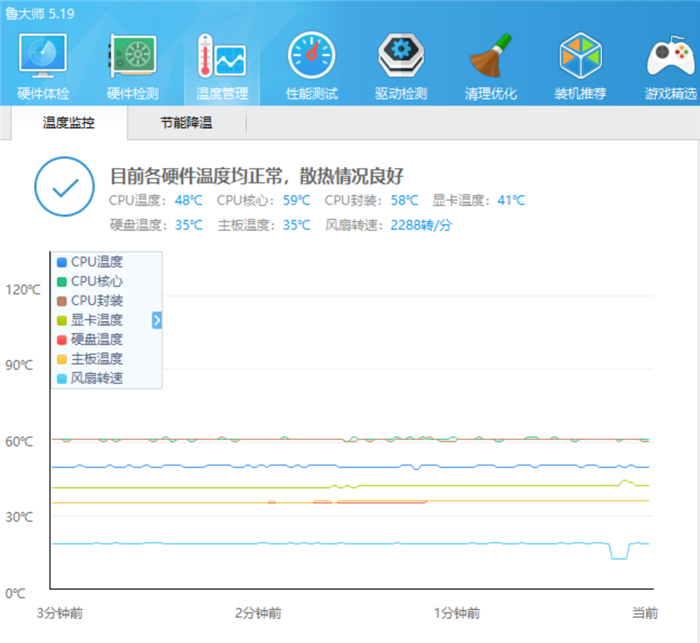Open the 驱动检测 driver detection icon
The image size is (700, 643).
400,57
